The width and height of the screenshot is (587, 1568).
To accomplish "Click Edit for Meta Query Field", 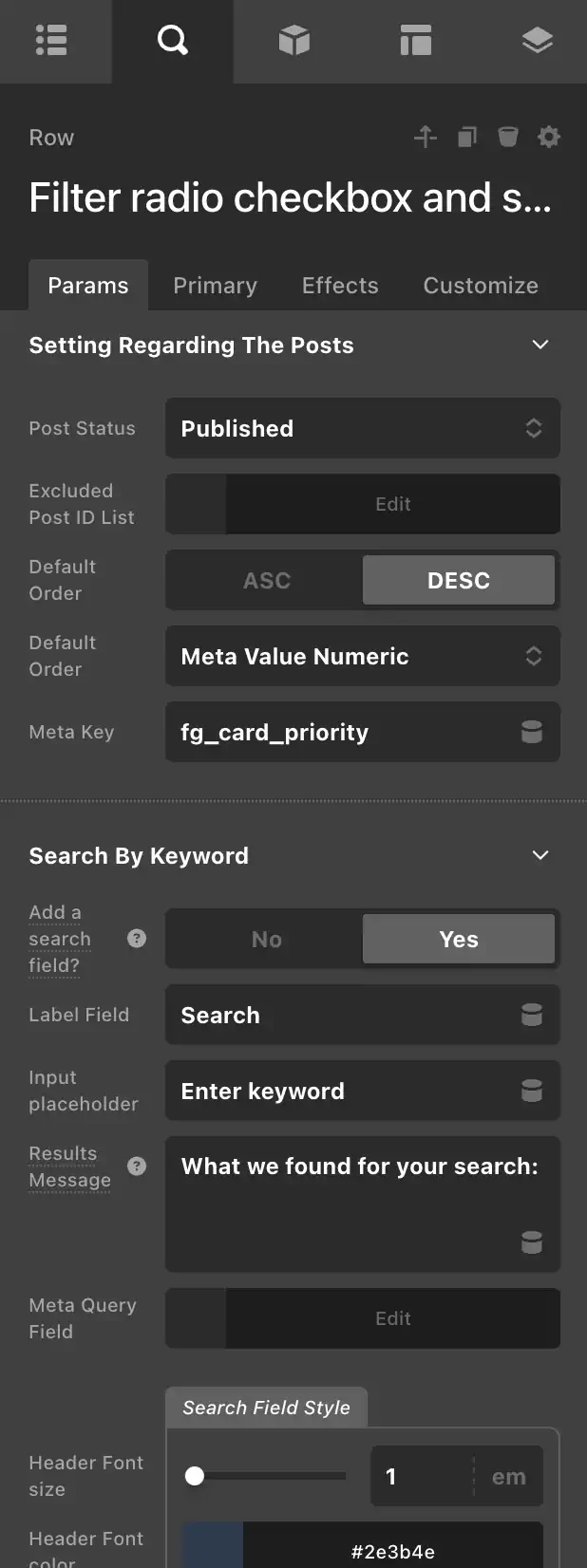I will point(392,1318).
